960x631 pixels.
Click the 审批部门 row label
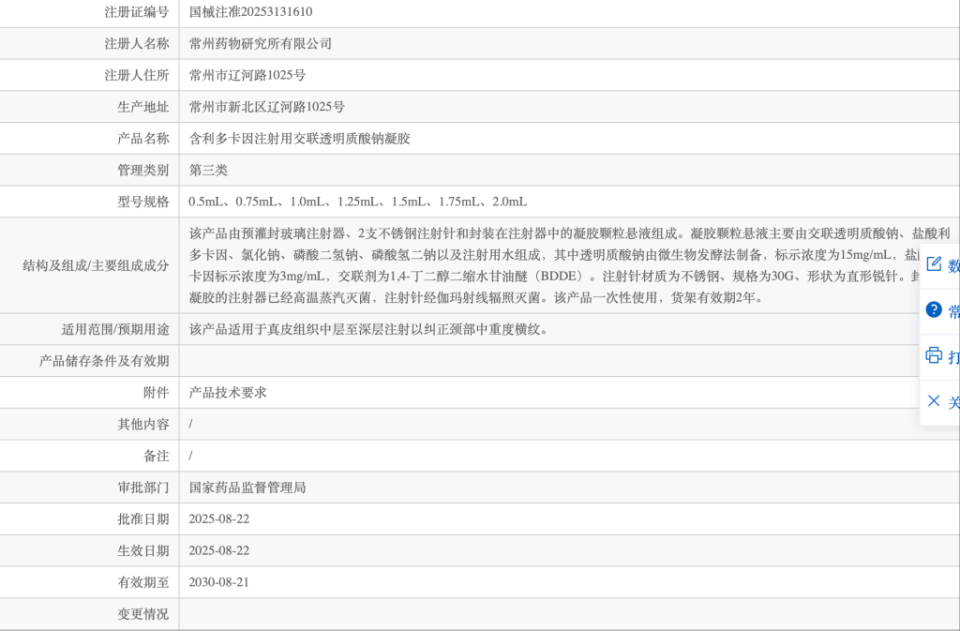coord(143,487)
